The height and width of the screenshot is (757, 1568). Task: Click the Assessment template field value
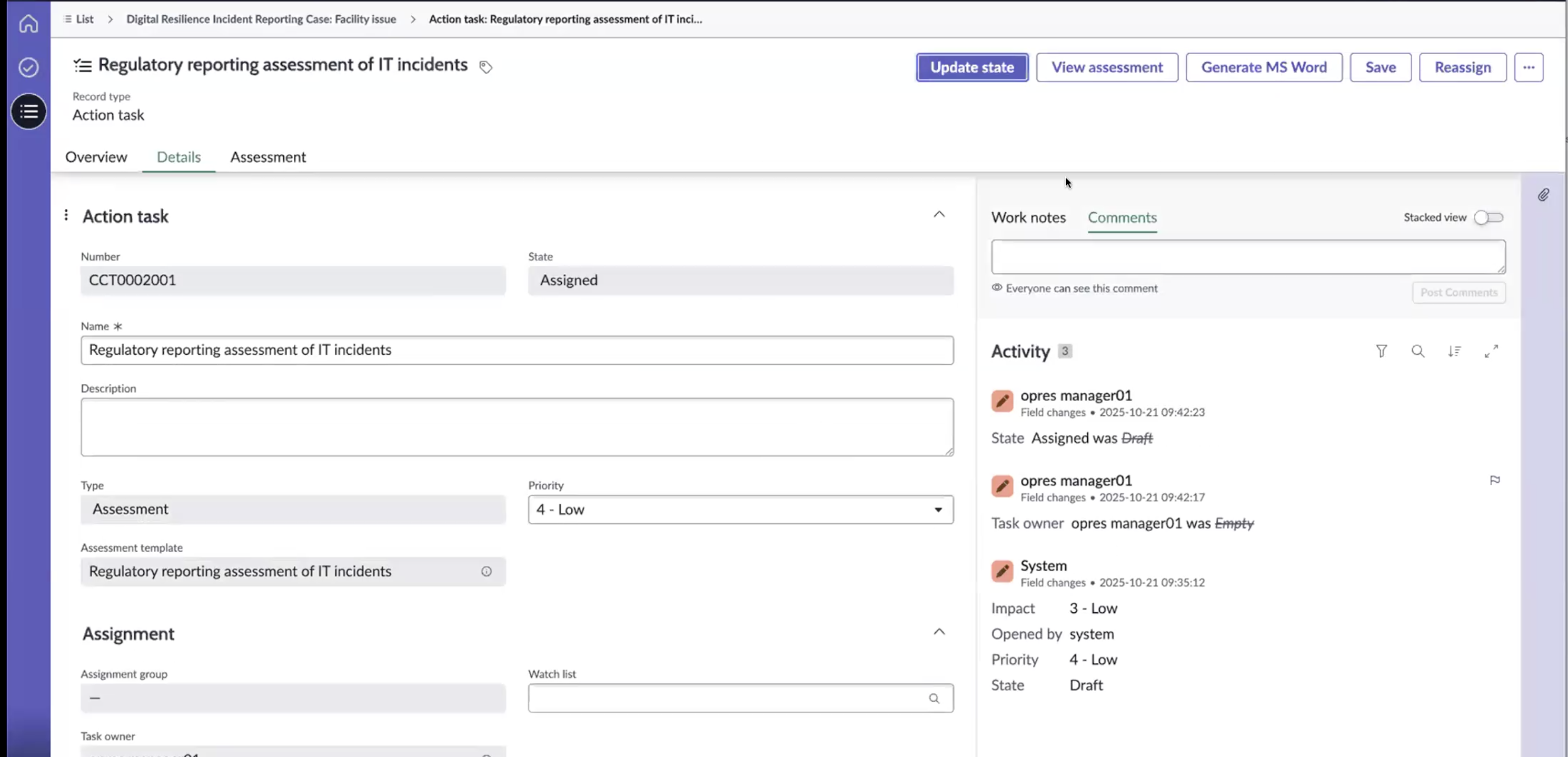pos(293,571)
